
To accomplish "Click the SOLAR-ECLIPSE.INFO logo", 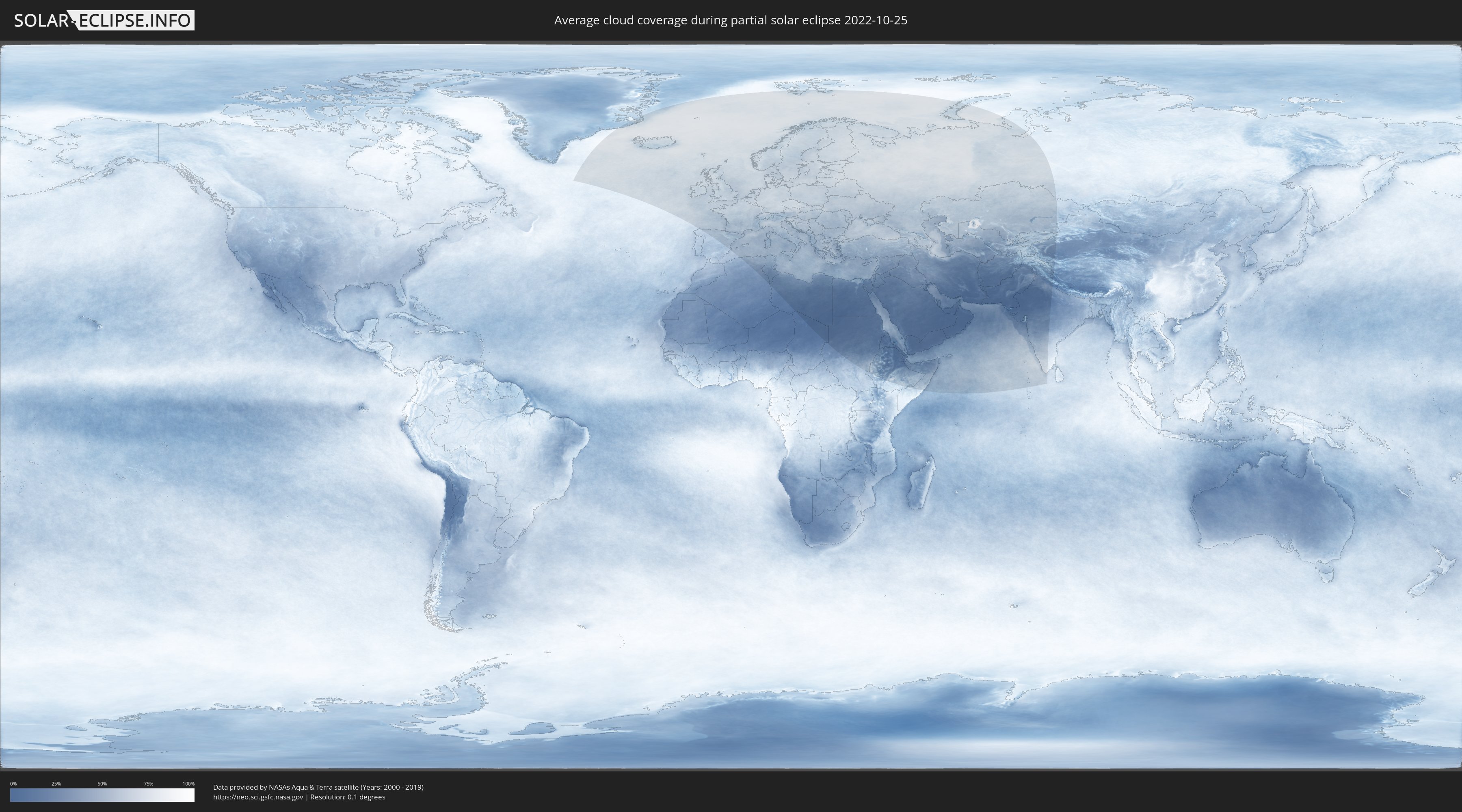I will [x=103, y=20].
